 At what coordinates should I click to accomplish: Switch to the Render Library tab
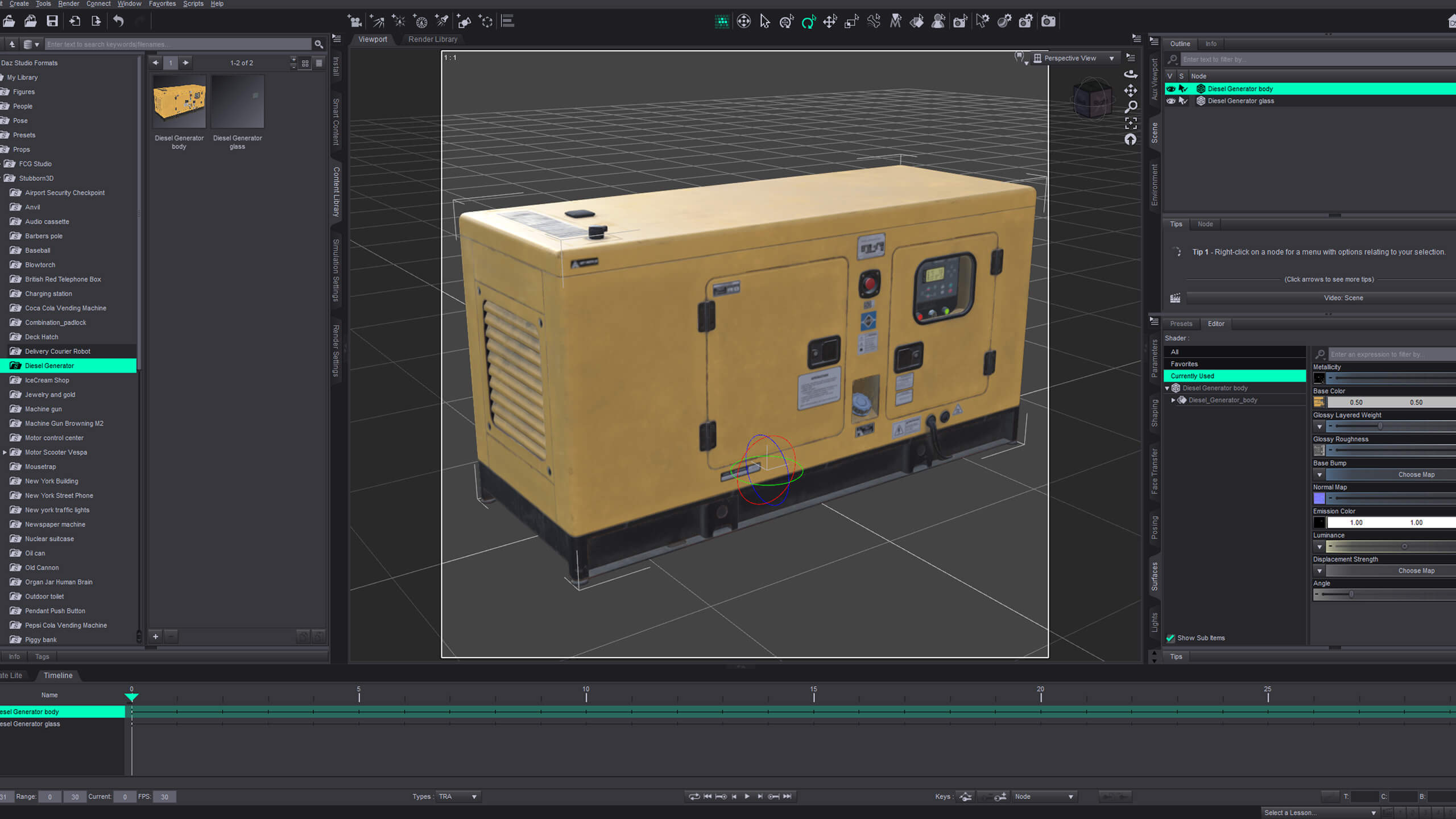[x=432, y=39]
